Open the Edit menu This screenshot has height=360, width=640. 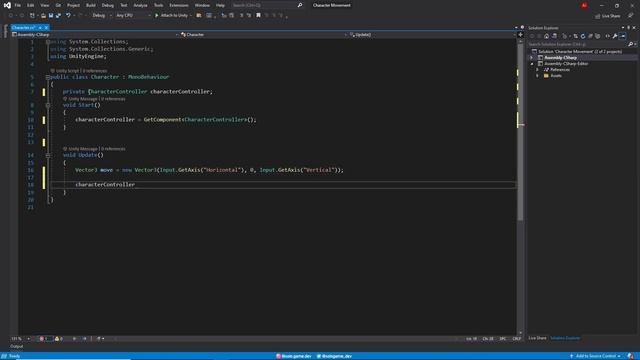pos(31,5)
